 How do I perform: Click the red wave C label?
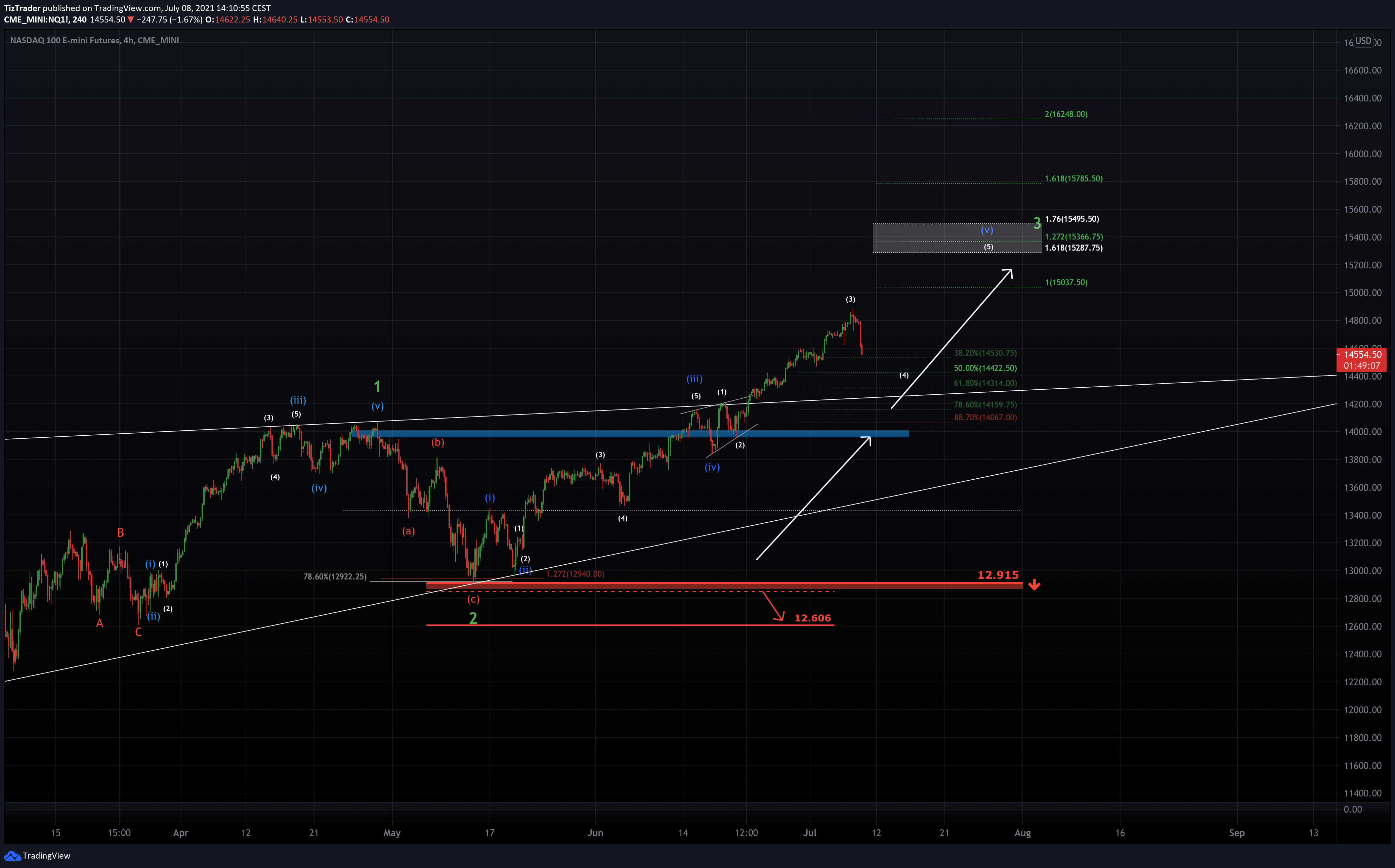coord(138,632)
